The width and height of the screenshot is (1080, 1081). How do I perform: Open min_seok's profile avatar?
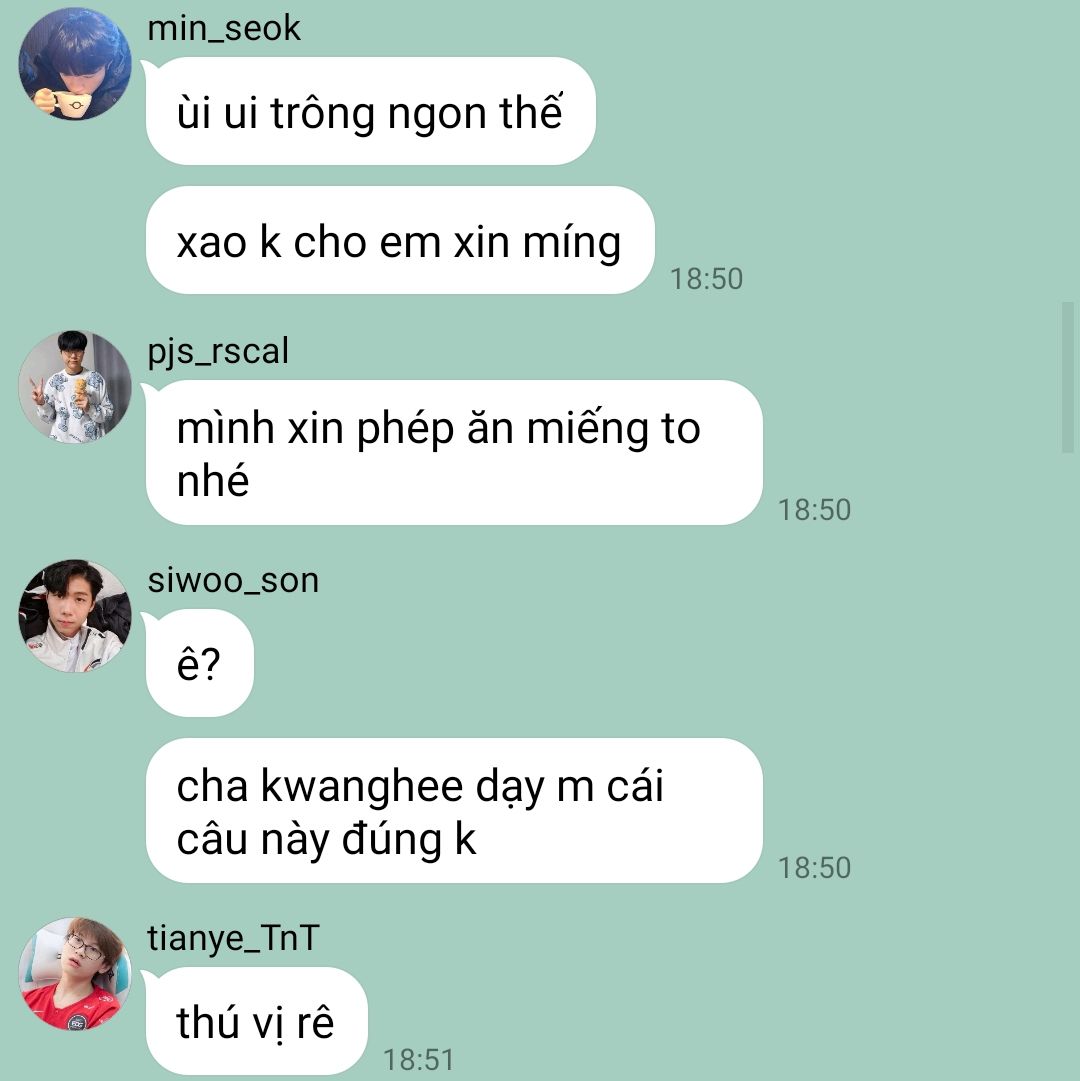pos(74,63)
